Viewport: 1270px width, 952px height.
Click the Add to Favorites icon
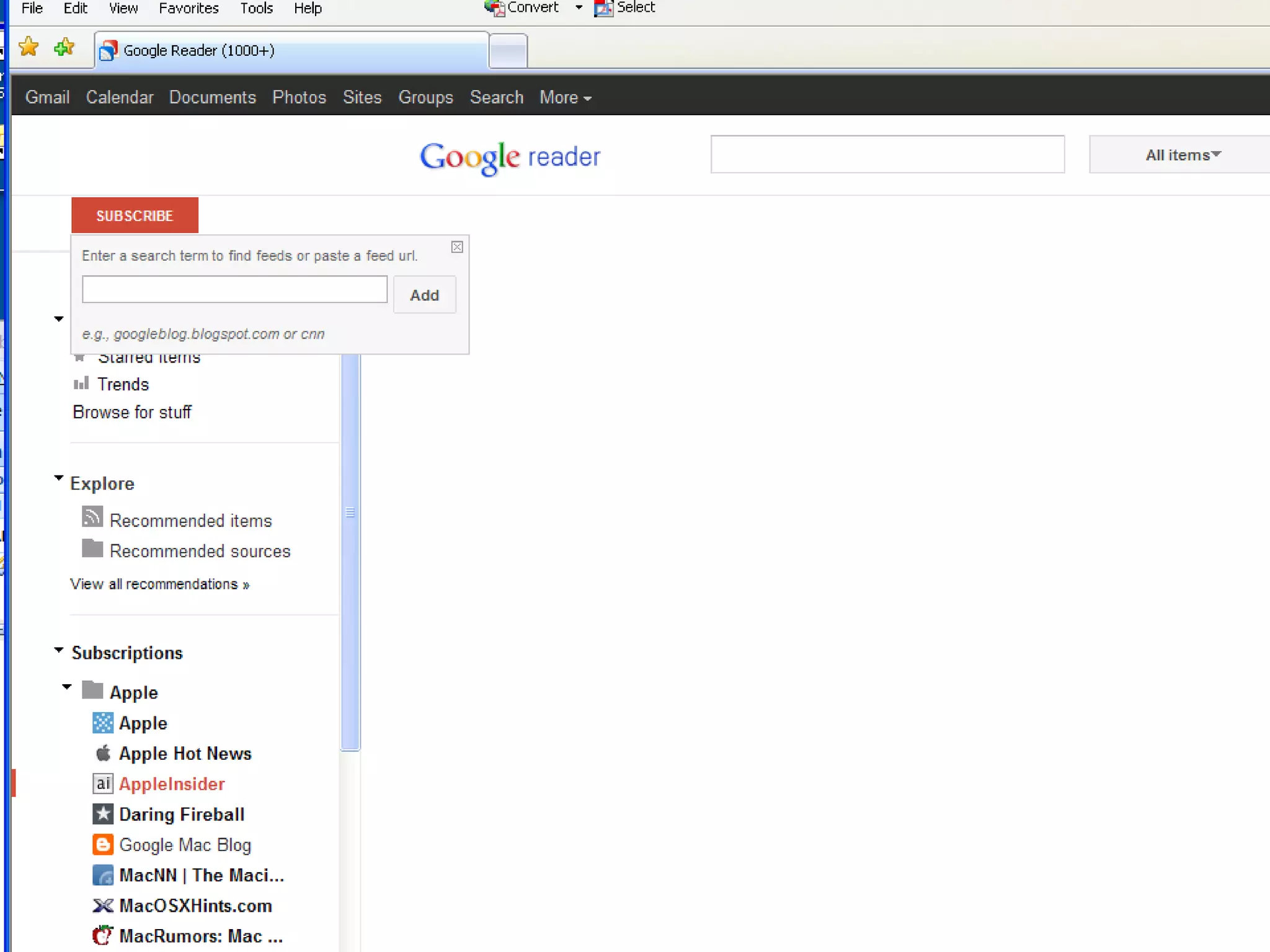(x=64, y=47)
